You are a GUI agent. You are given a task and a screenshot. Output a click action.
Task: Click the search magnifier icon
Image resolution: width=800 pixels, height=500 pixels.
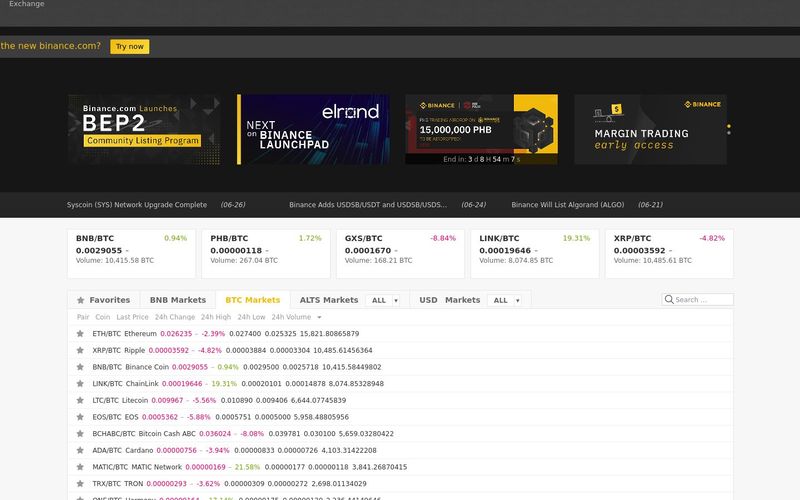pyautogui.click(x=669, y=299)
